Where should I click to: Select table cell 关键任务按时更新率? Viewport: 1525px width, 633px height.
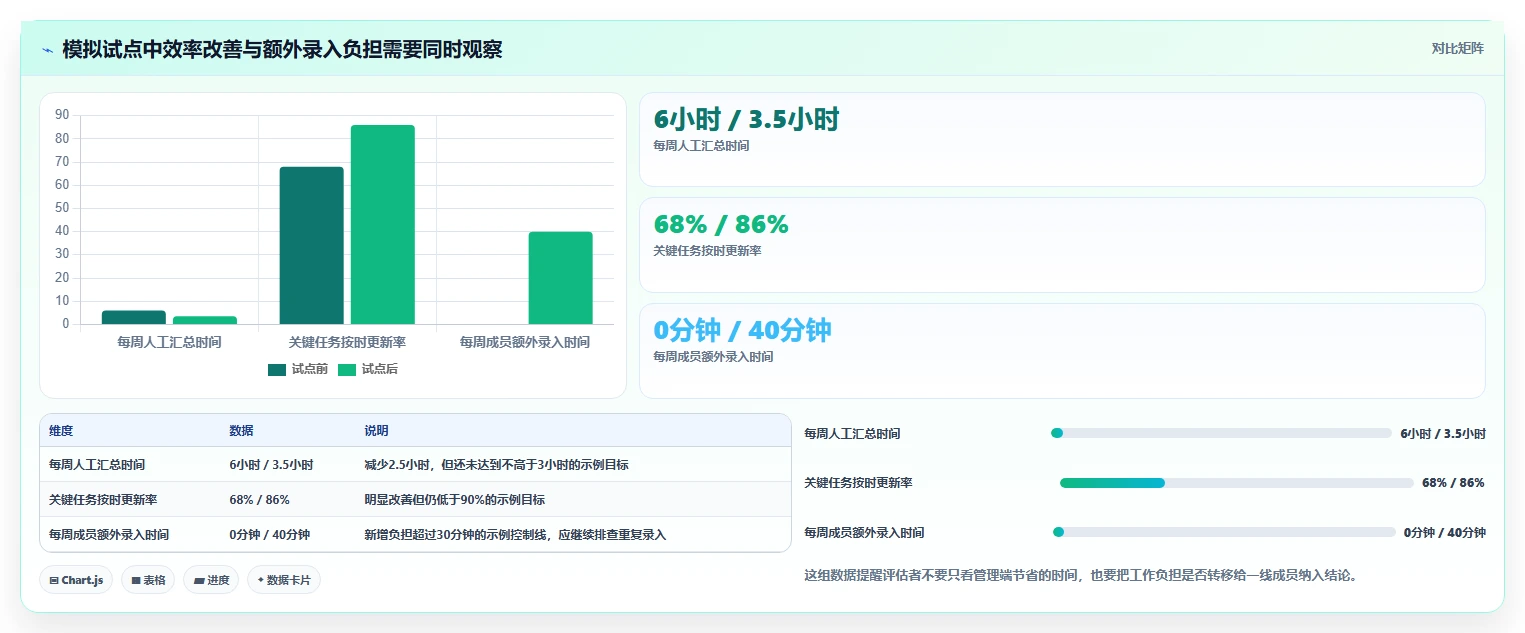103,500
